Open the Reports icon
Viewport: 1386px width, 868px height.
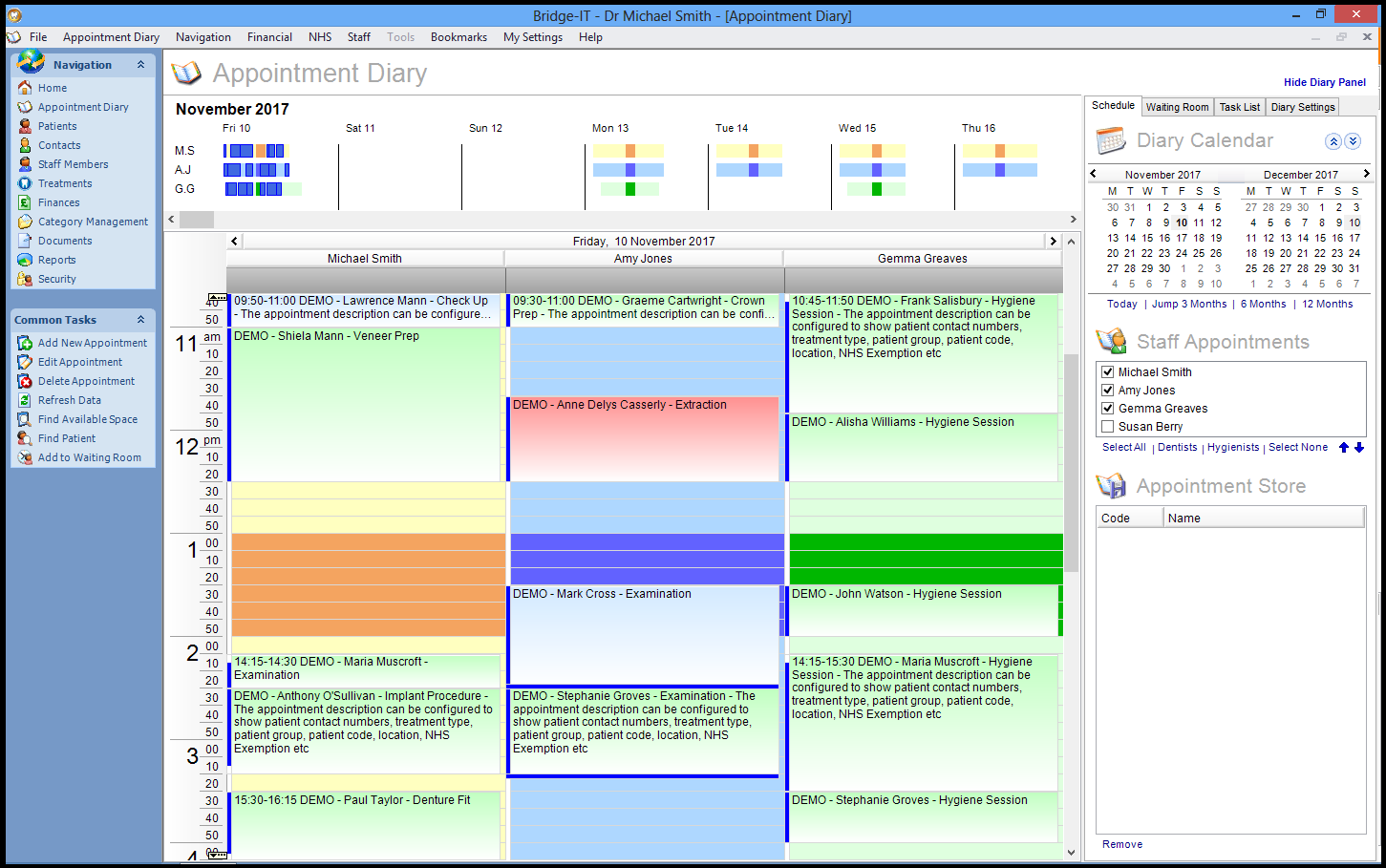click(25, 260)
